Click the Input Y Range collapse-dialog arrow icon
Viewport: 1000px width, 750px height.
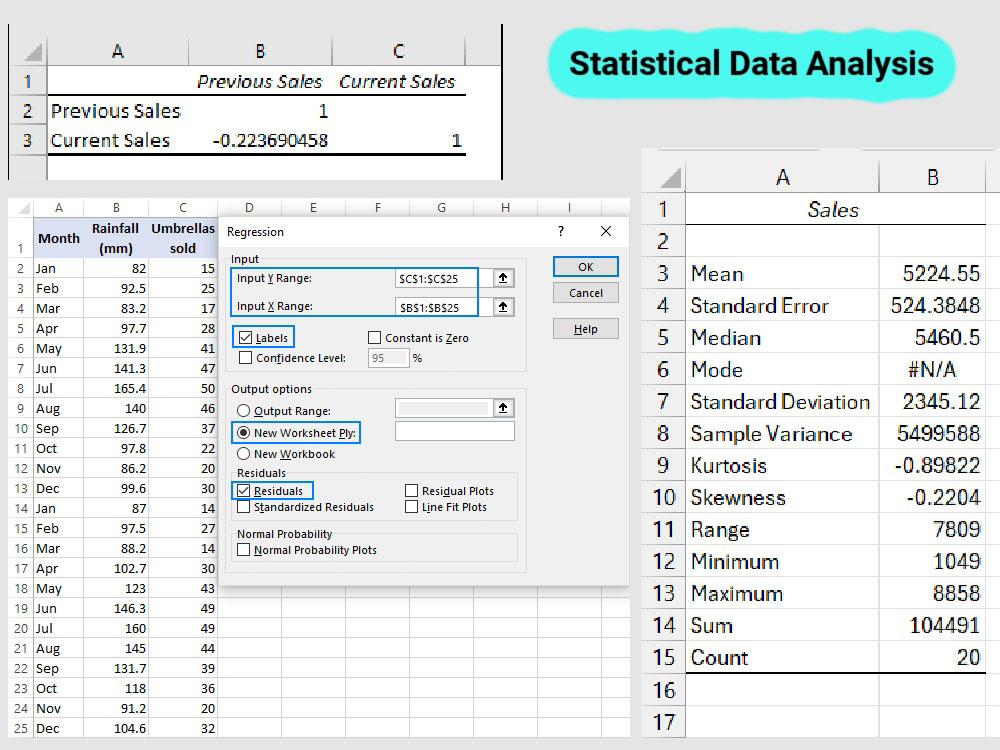(x=503, y=278)
